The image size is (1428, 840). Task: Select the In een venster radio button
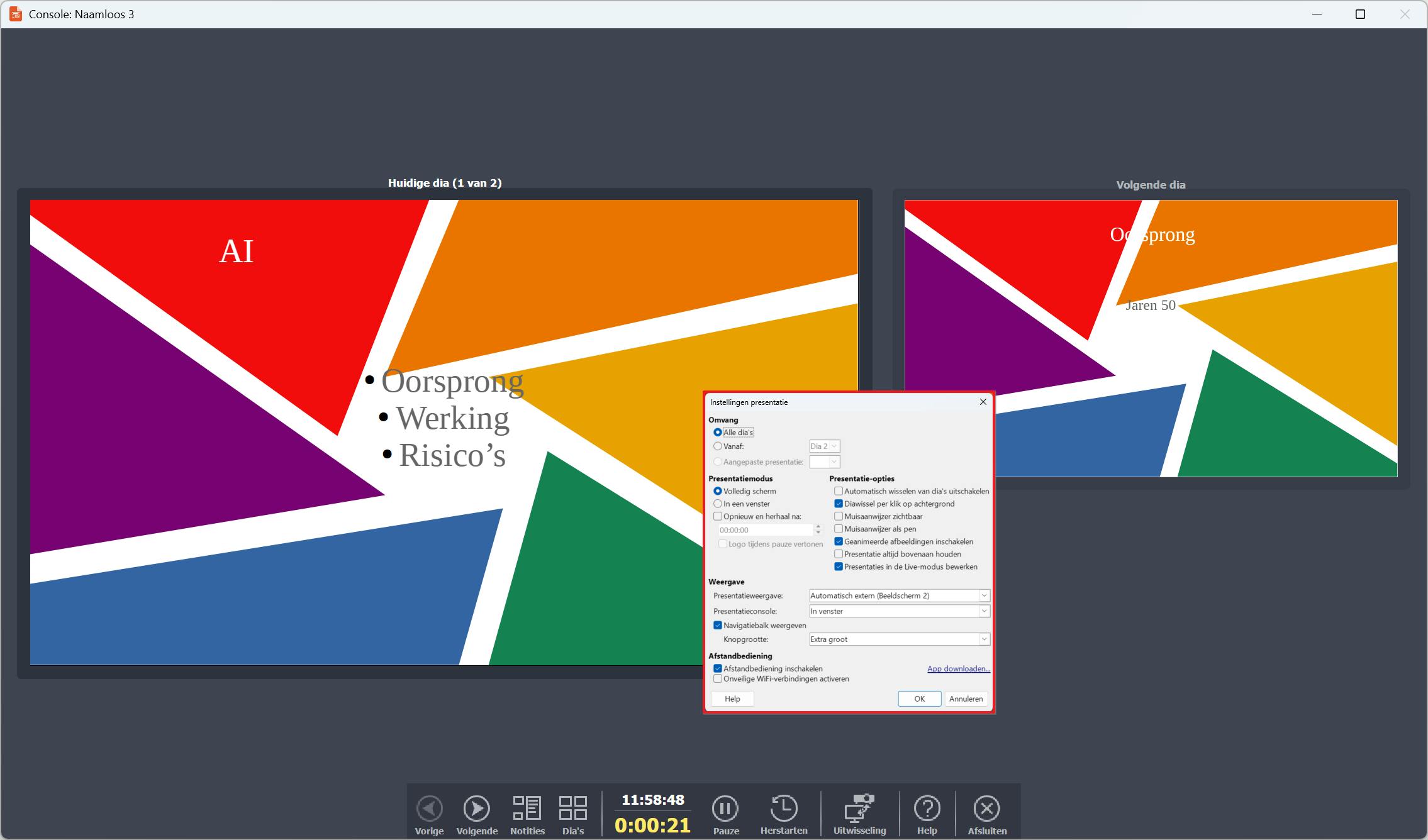[718, 504]
